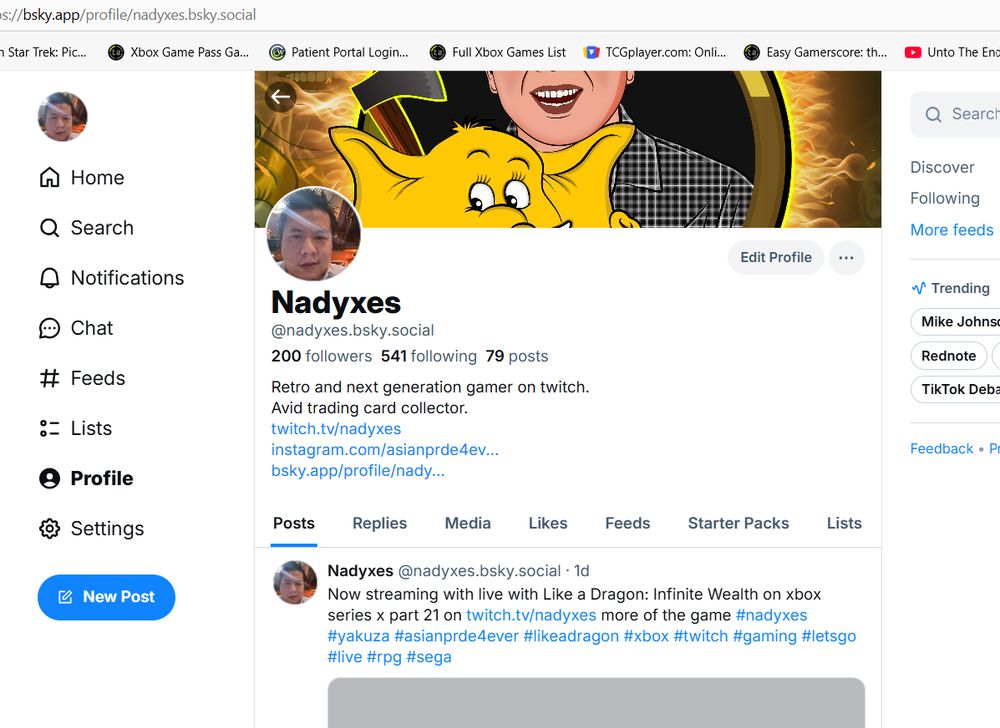The height and width of the screenshot is (728, 1000).
Task: Click the Search field at right
Action: pyautogui.click(x=957, y=114)
